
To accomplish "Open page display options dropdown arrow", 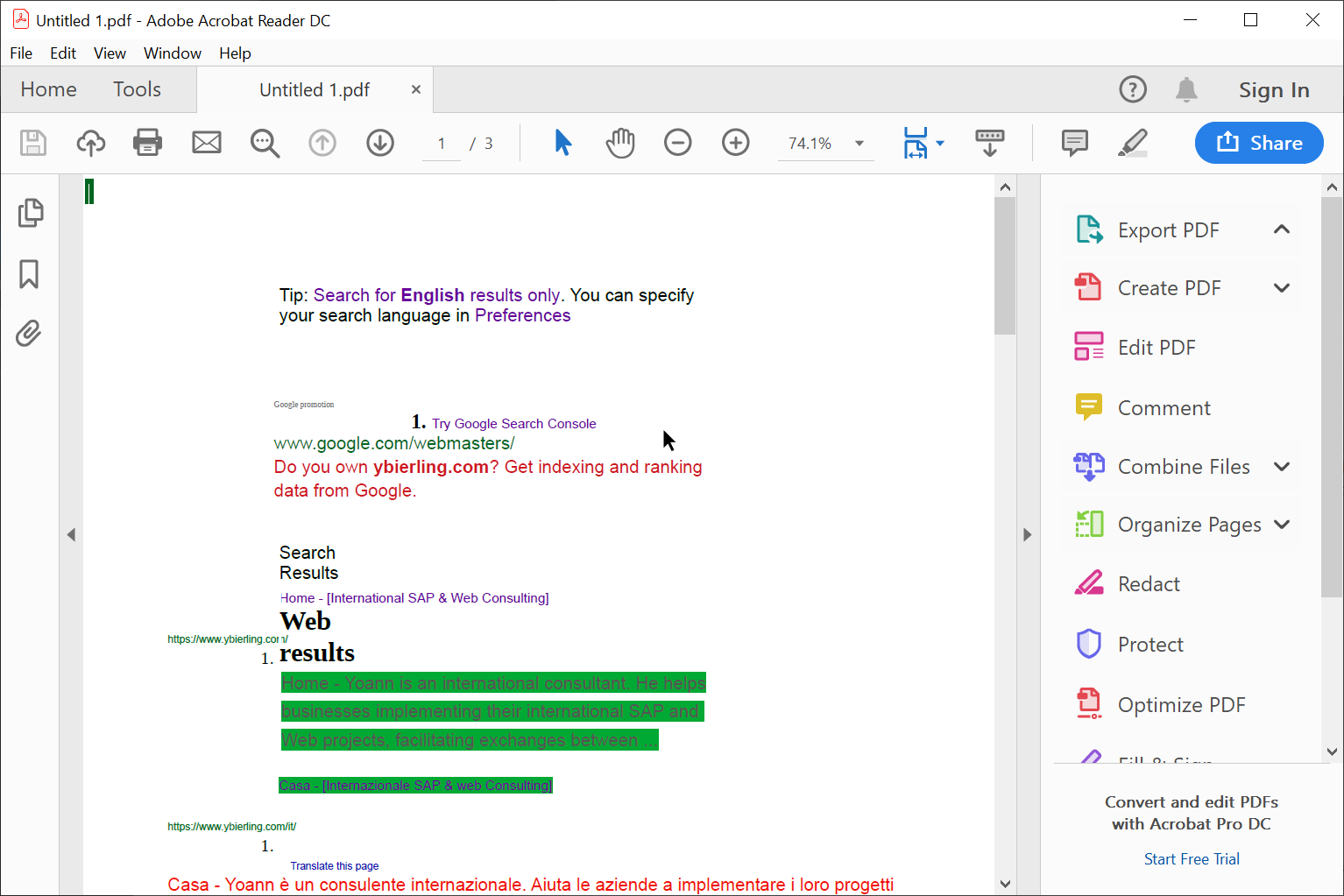I will tap(940, 143).
